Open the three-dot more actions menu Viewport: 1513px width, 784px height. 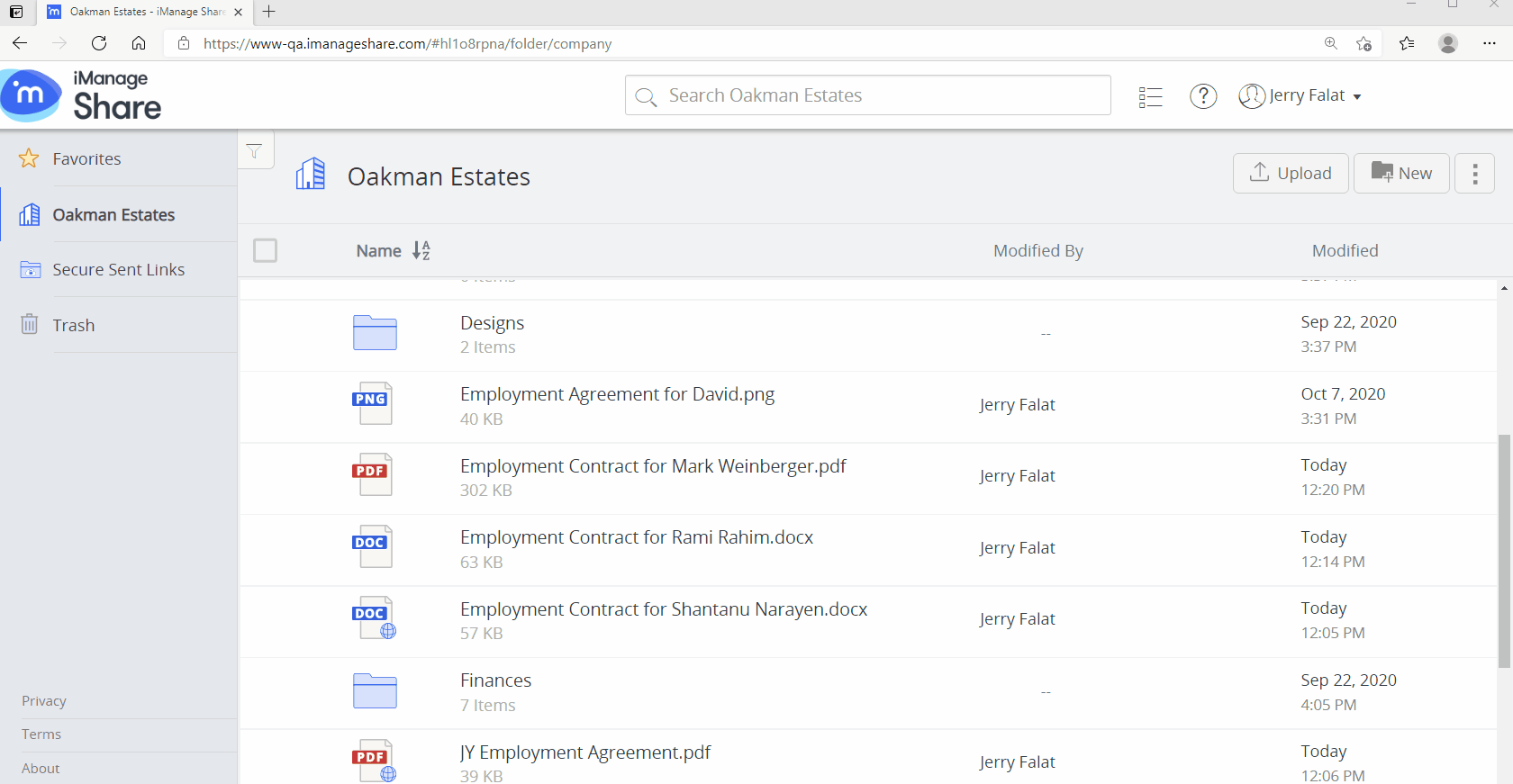click(1474, 173)
